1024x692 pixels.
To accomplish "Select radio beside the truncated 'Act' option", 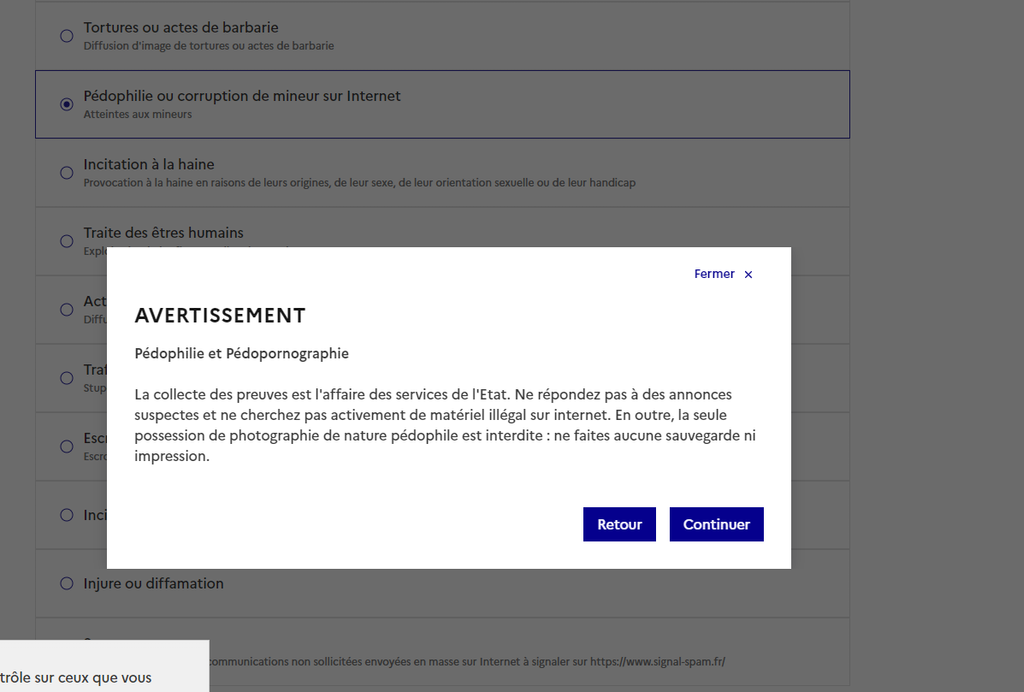I will [67, 310].
